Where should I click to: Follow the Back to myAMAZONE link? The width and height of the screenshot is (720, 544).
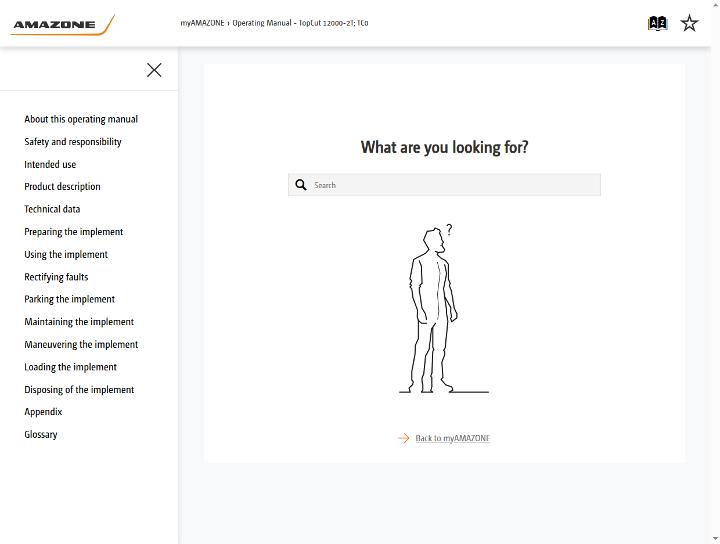[x=453, y=438]
